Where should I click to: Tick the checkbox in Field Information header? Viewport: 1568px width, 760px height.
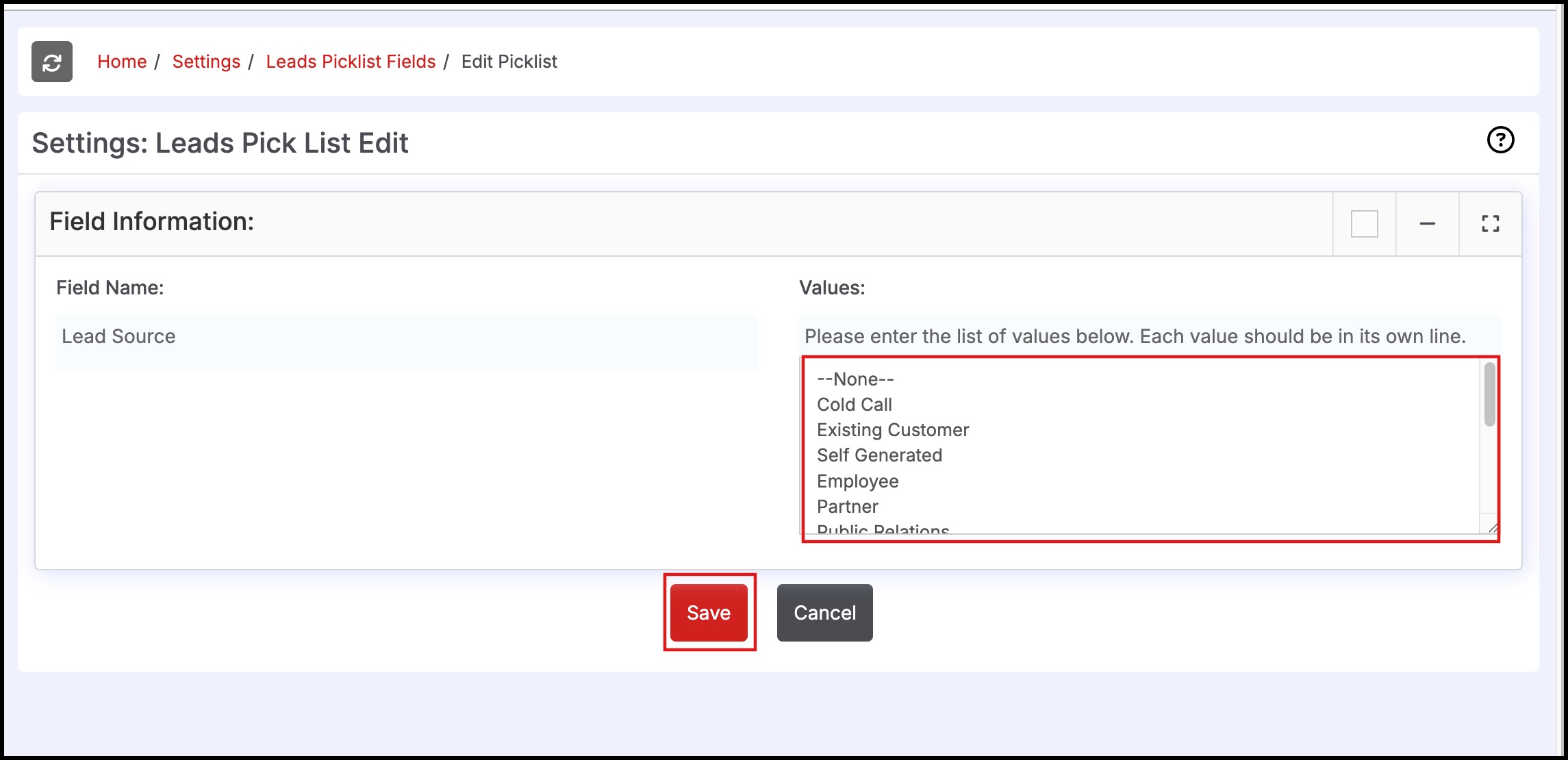(x=1364, y=224)
